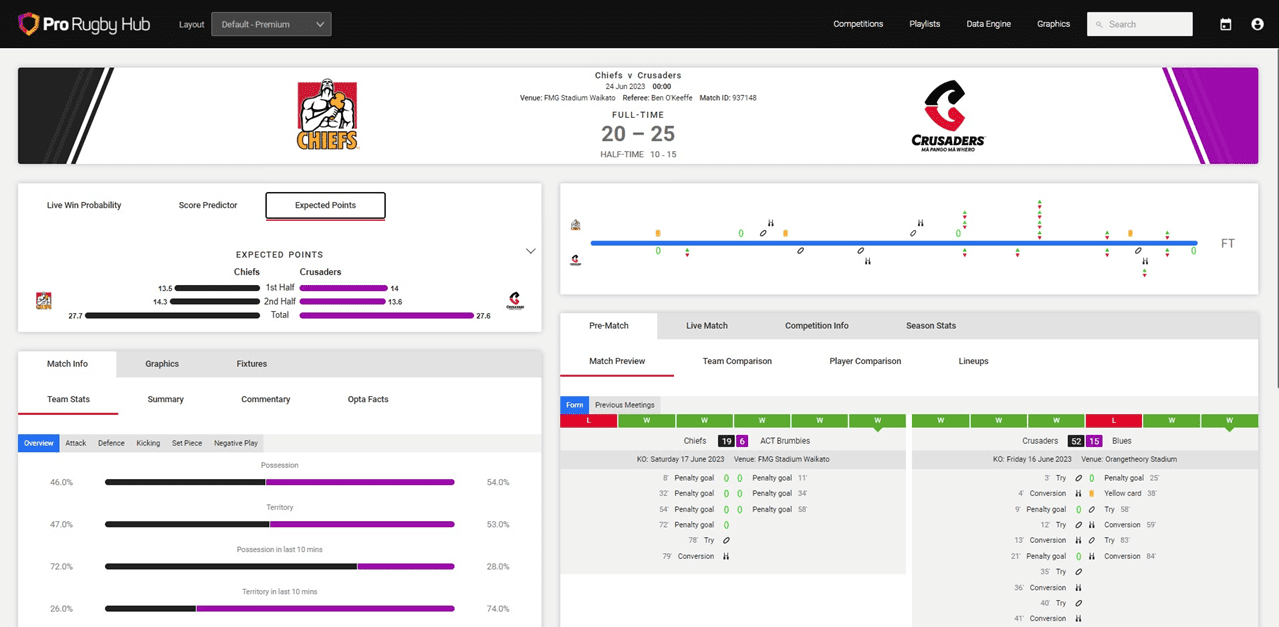This screenshot has height=627, width=1279.
Task: Collapse the Expected Points panel chevron
Action: click(x=531, y=251)
